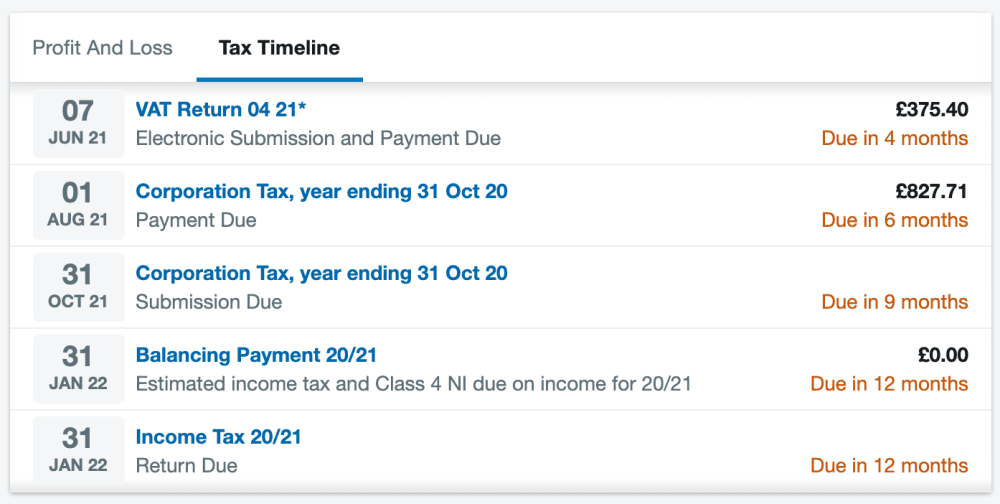Open the VAT Return 04 21 link
The image size is (1000, 504).
[x=221, y=110]
